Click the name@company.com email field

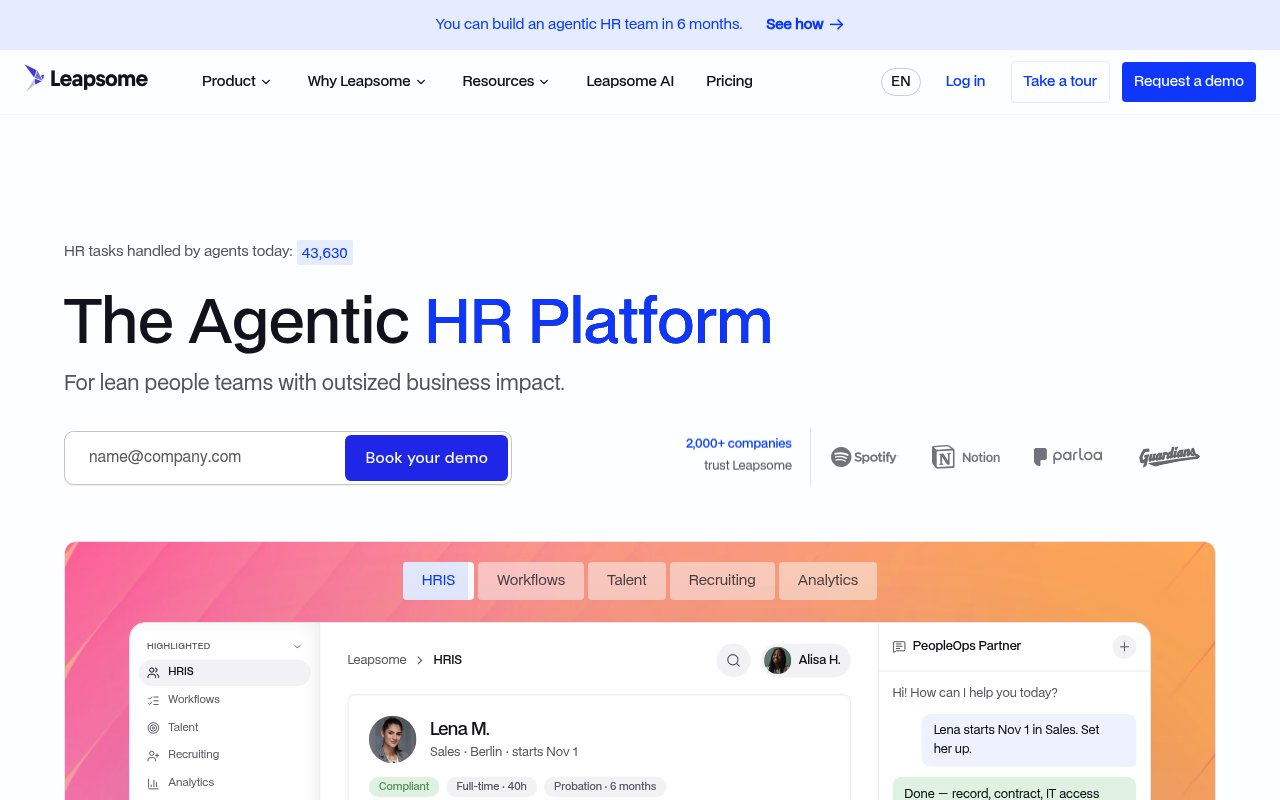pyautogui.click(x=205, y=458)
